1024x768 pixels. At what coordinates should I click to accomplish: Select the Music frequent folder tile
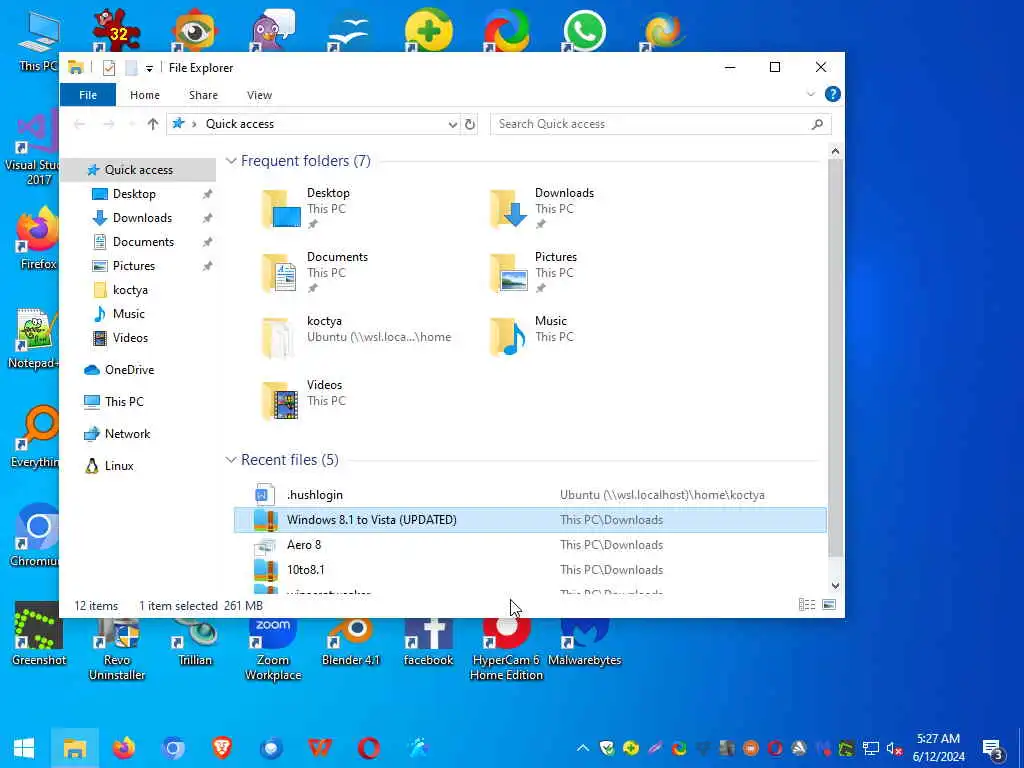coord(532,336)
